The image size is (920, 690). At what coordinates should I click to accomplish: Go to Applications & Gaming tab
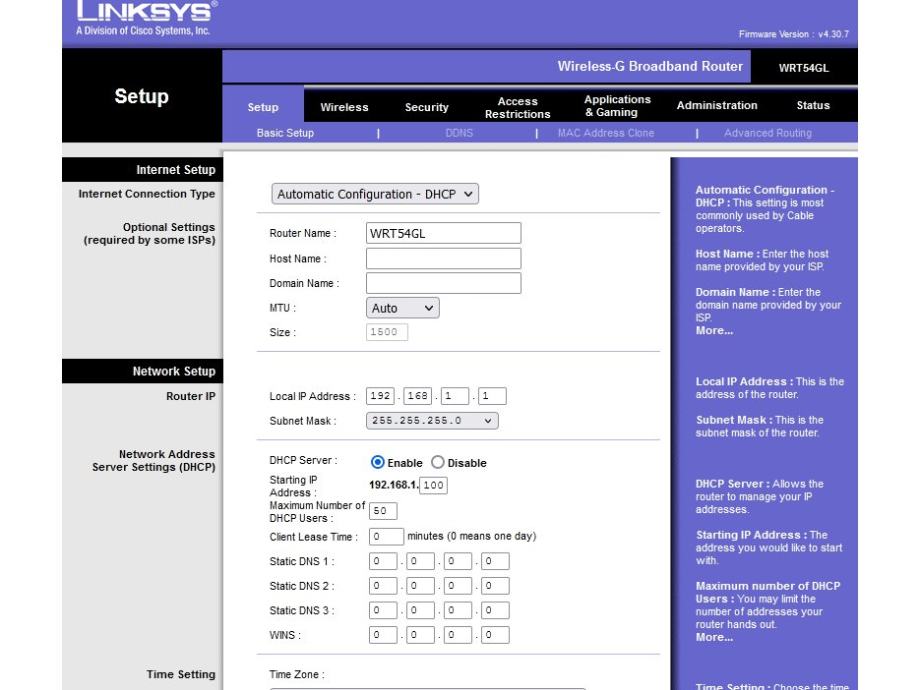[617, 107]
